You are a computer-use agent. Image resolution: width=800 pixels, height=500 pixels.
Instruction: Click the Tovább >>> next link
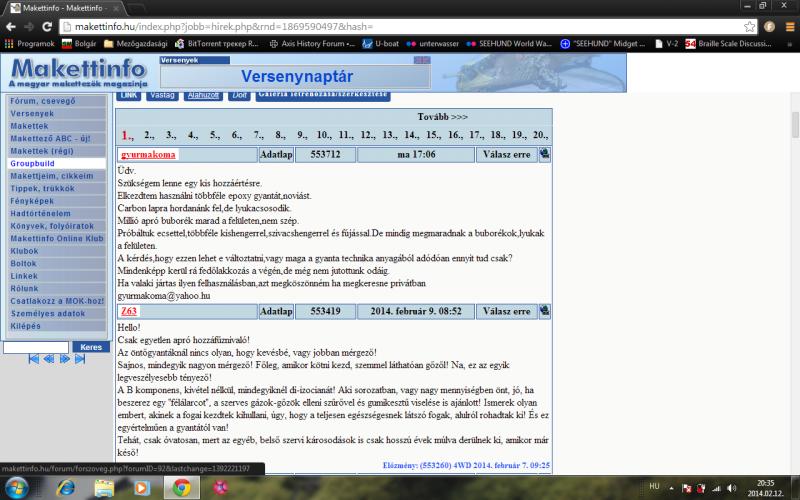click(x=442, y=117)
